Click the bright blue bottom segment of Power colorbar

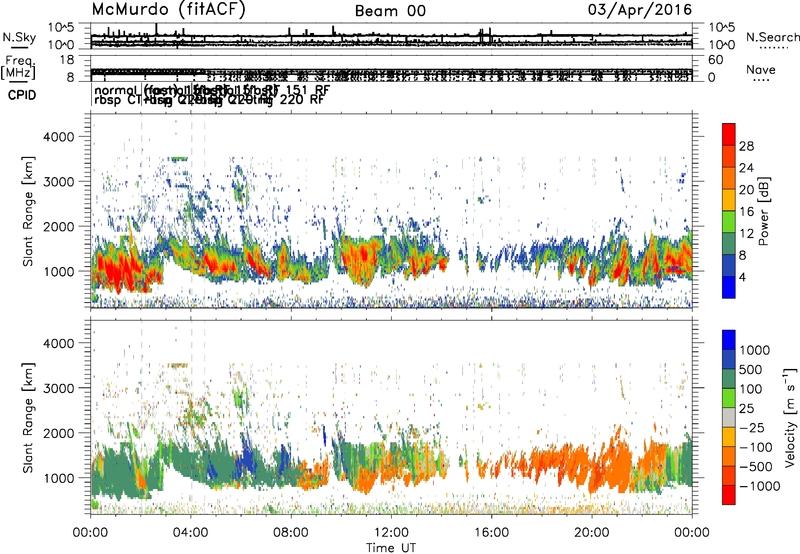[729, 288]
